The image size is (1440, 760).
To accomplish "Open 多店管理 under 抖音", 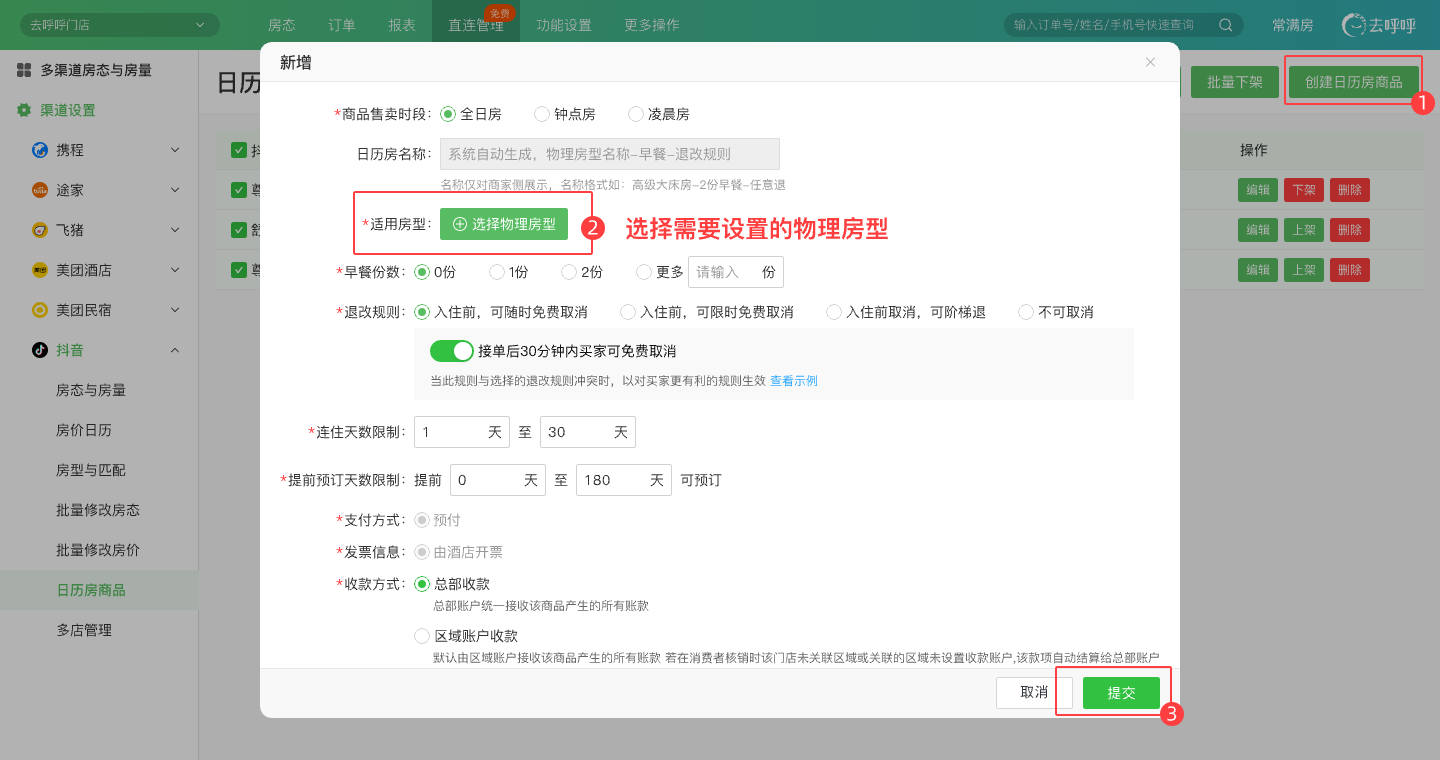I will (84, 630).
